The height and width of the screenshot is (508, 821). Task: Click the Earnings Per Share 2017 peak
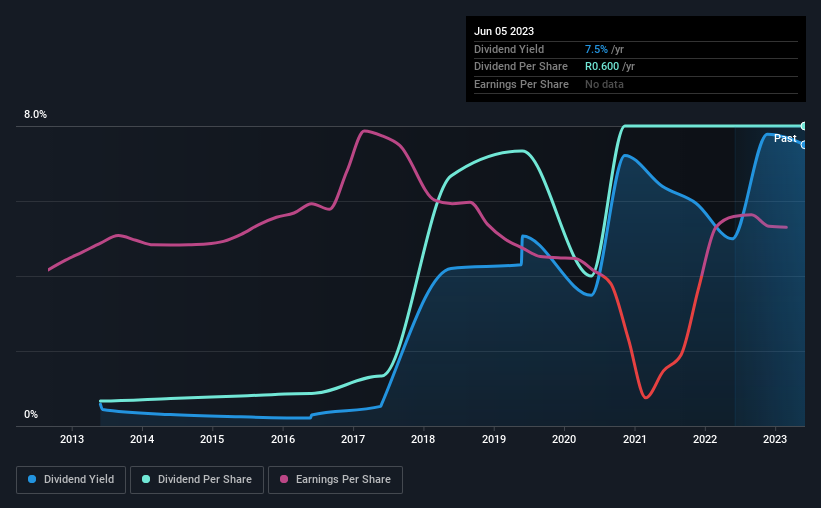click(364, 131)
